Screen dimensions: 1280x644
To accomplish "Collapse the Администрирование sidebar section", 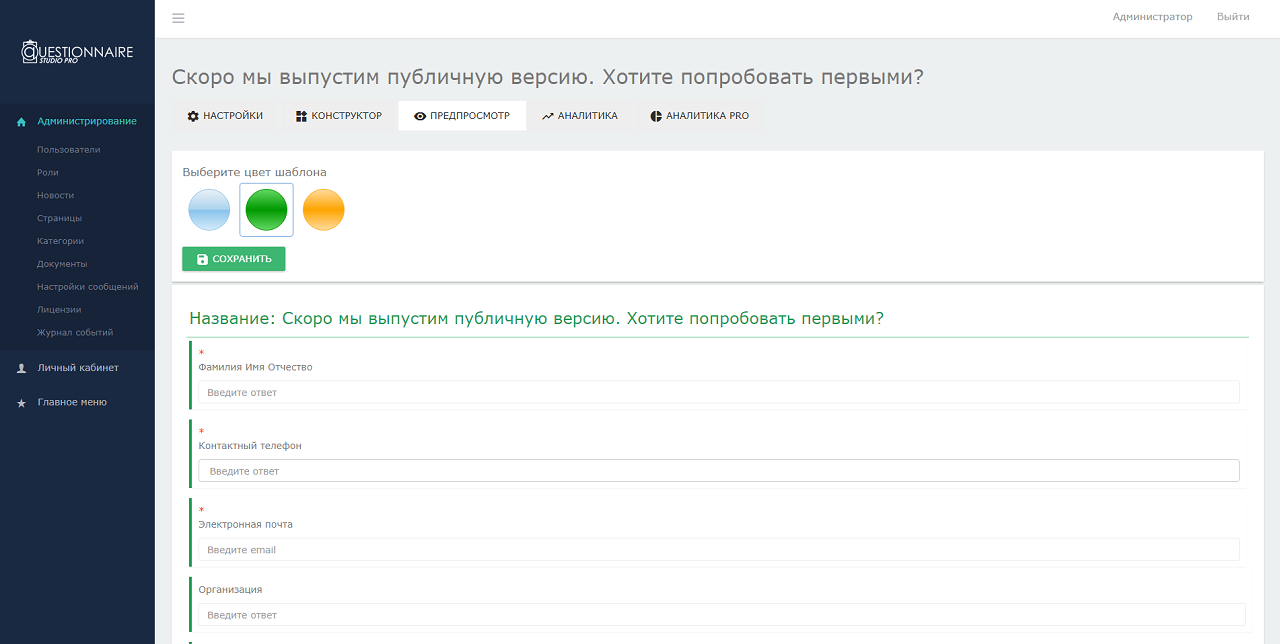I will 86,120.
